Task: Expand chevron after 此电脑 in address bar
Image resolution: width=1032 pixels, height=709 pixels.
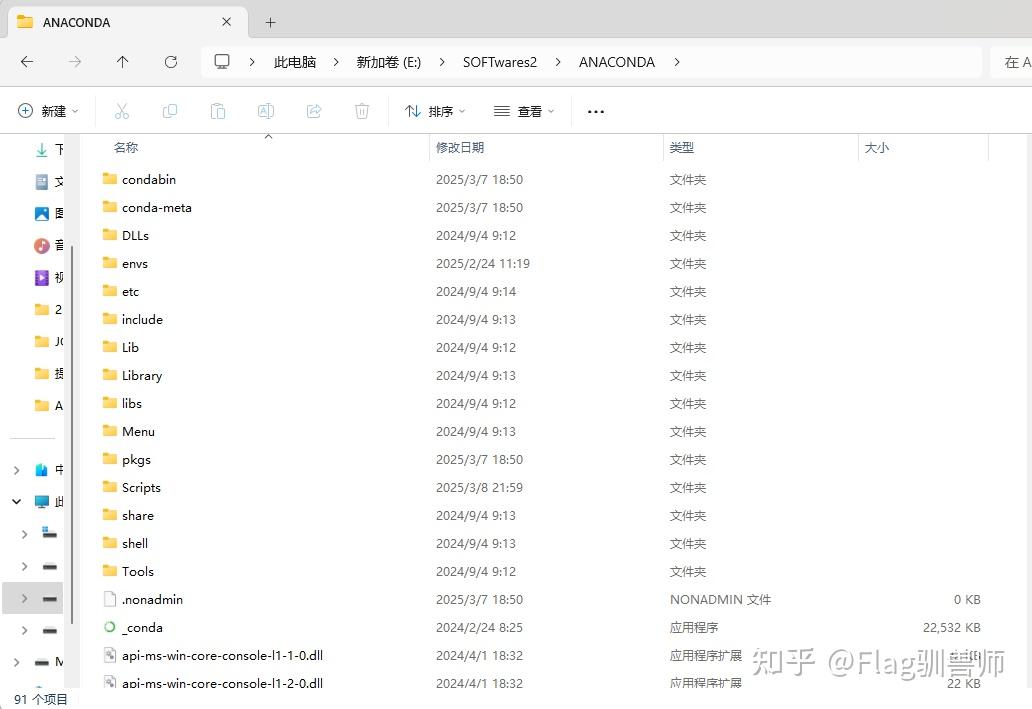Action: click(x=336, y=62)
